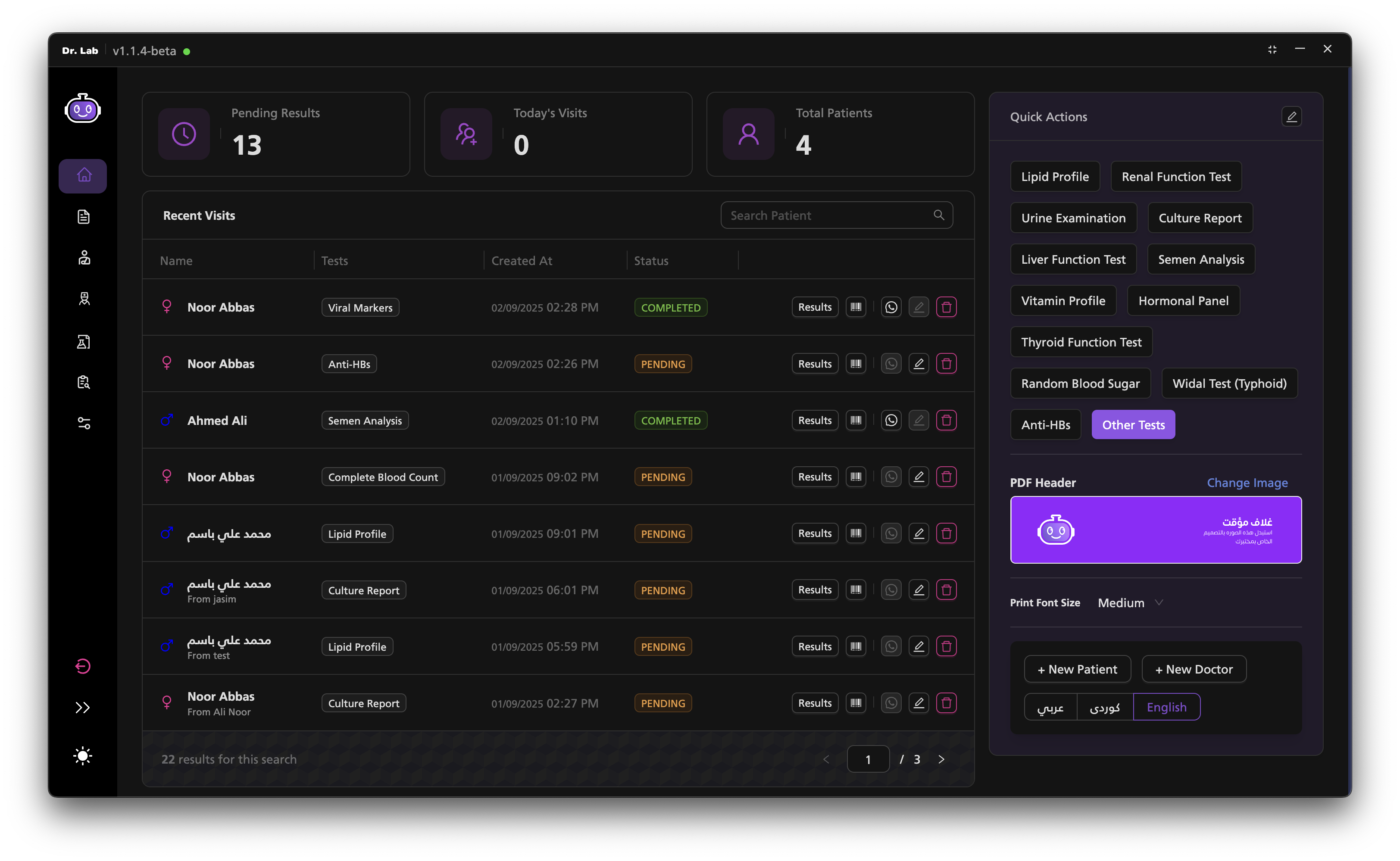Send Noor Abbas Viral Markers via WhatsApp
The width and height of the screenshot is (1400, 861).
point(891,307)
